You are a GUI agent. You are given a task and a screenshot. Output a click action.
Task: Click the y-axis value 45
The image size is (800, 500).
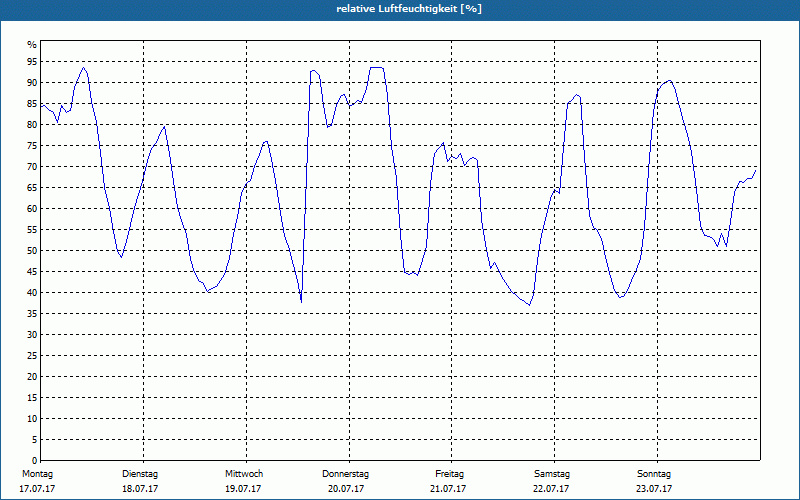(x=32, y=272)
